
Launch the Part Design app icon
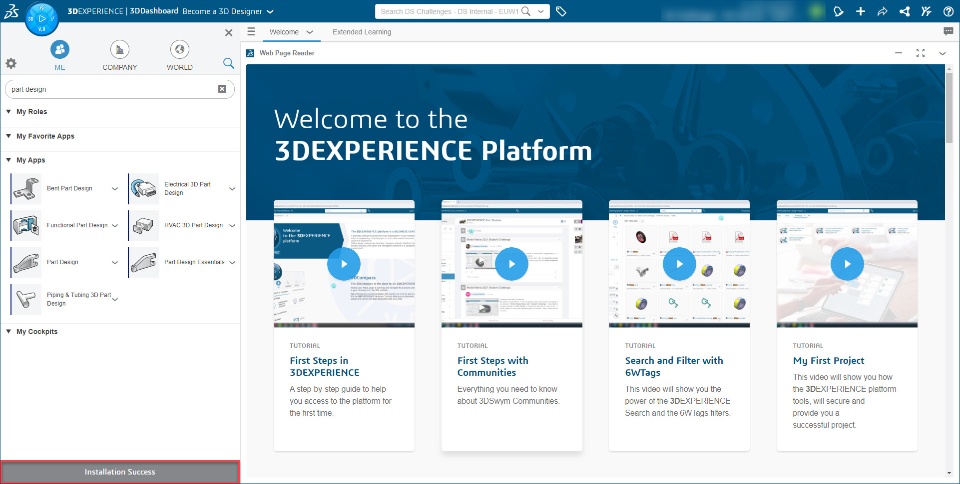coord(26,262)
